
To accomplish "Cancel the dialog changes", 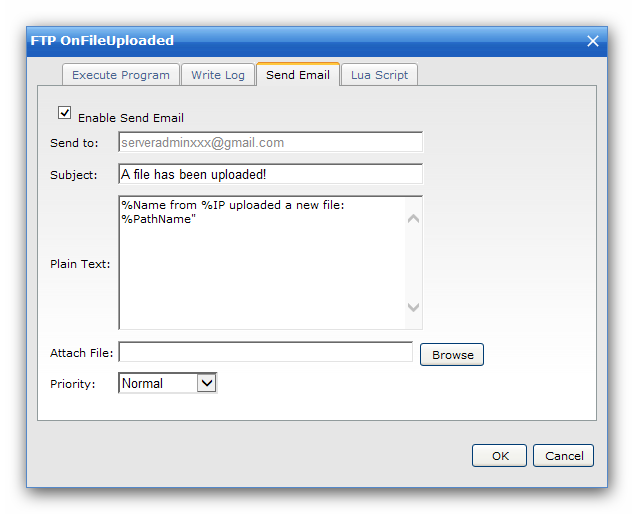I will pos(563,456).
